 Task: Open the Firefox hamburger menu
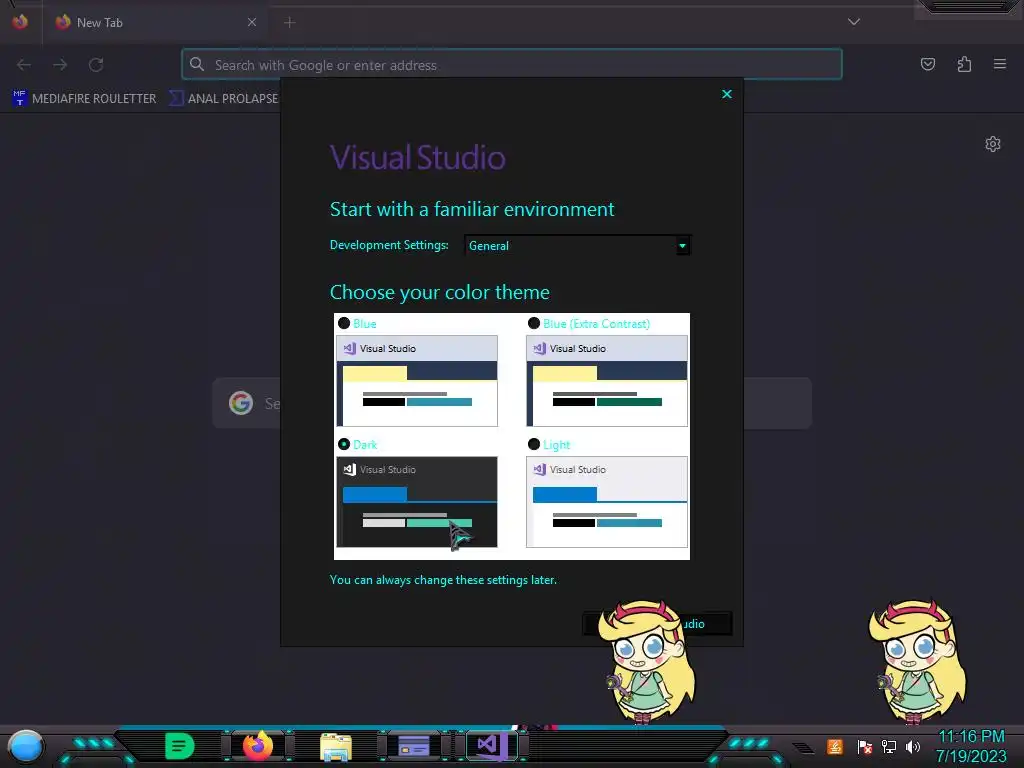coord(1000,64)
